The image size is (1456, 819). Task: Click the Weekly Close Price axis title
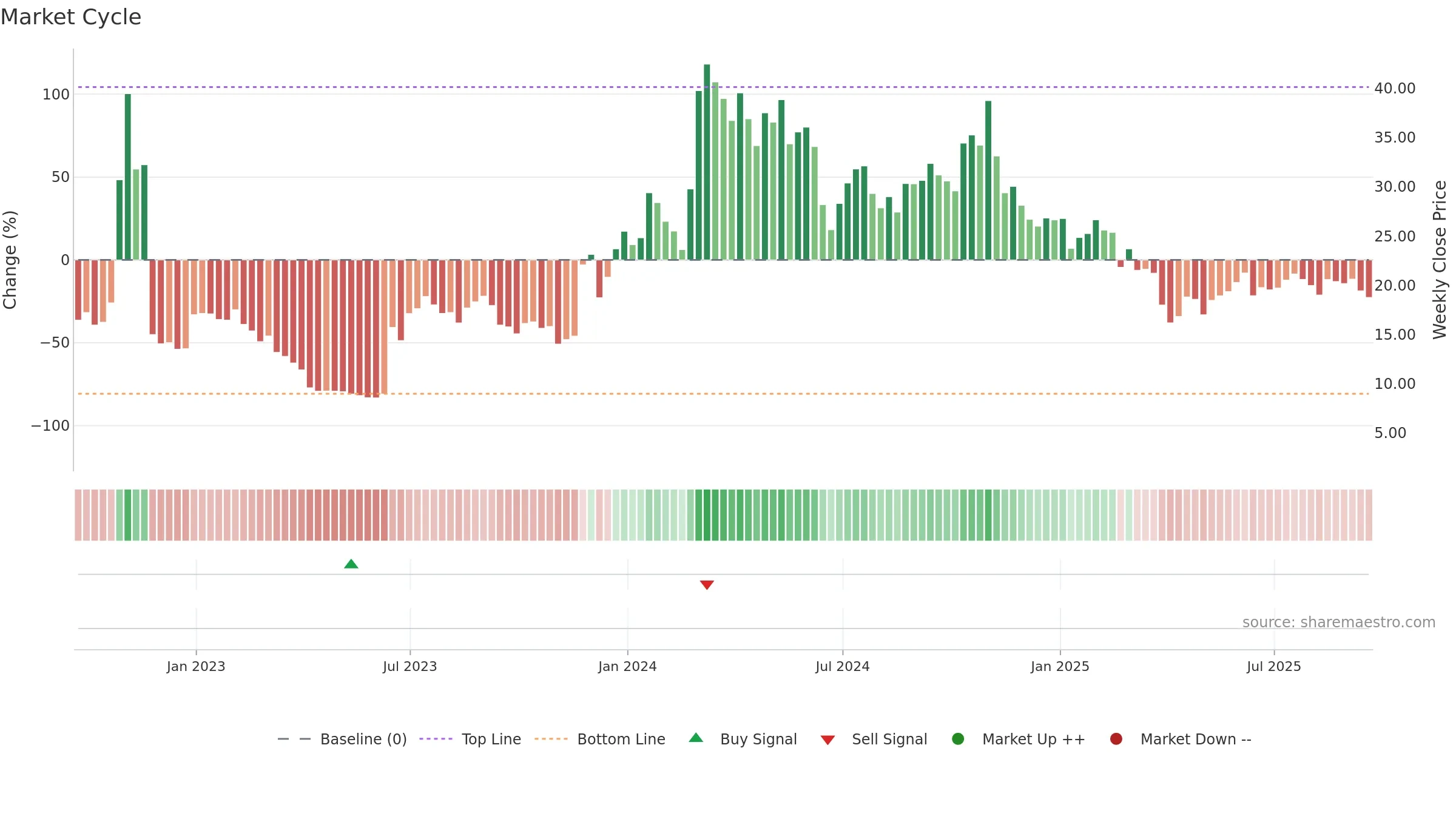1440,260
